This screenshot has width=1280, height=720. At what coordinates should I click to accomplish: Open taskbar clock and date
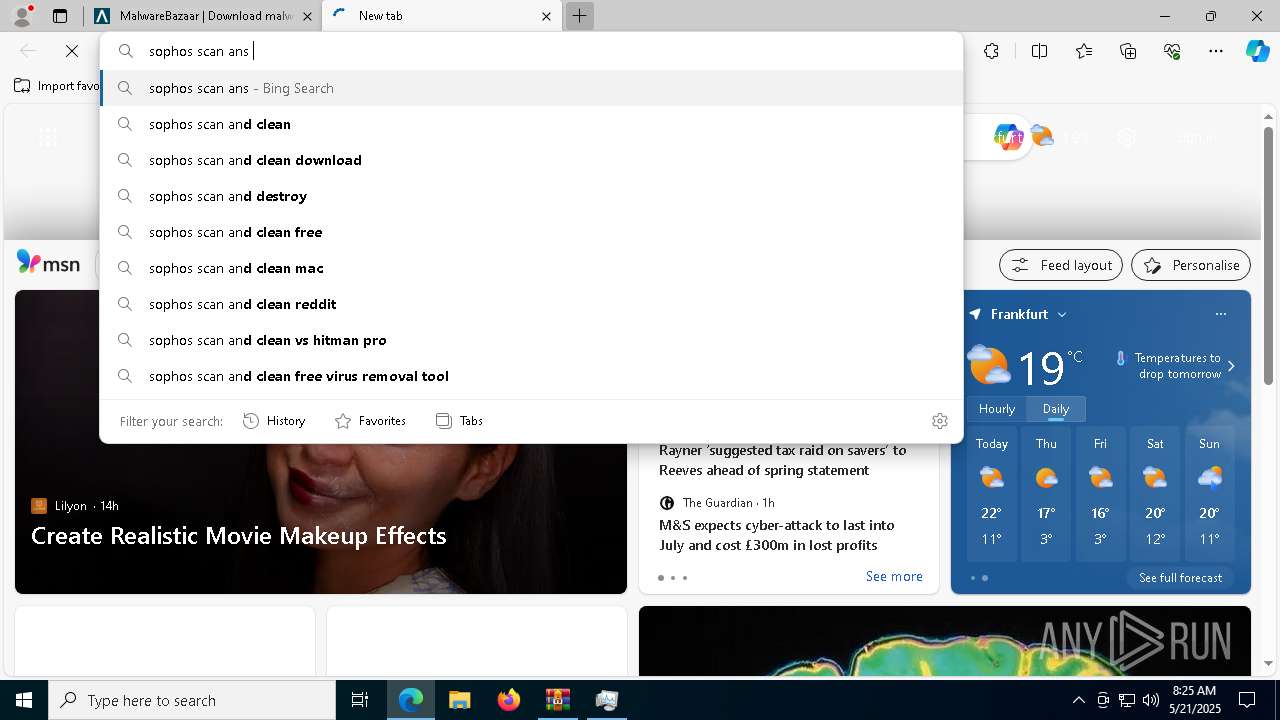1193,700
